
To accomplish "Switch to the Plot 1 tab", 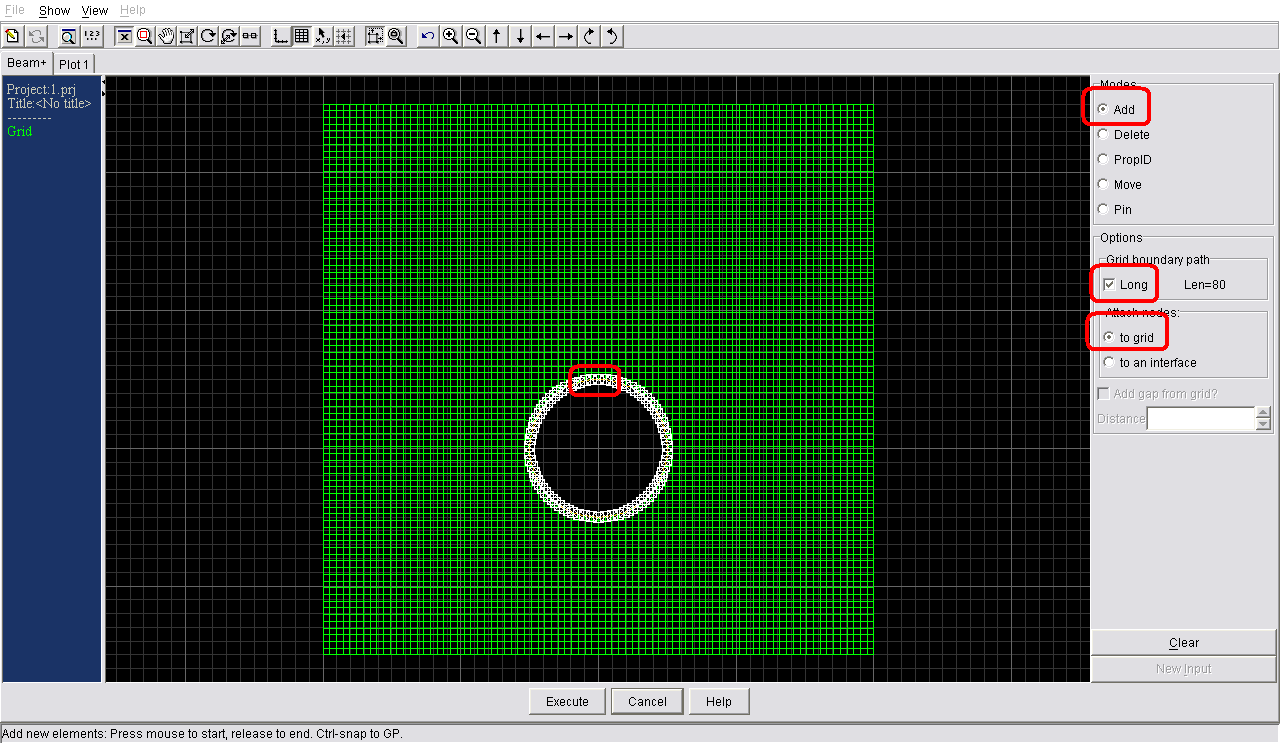I will pyautogui.click(x=74, y=64).
